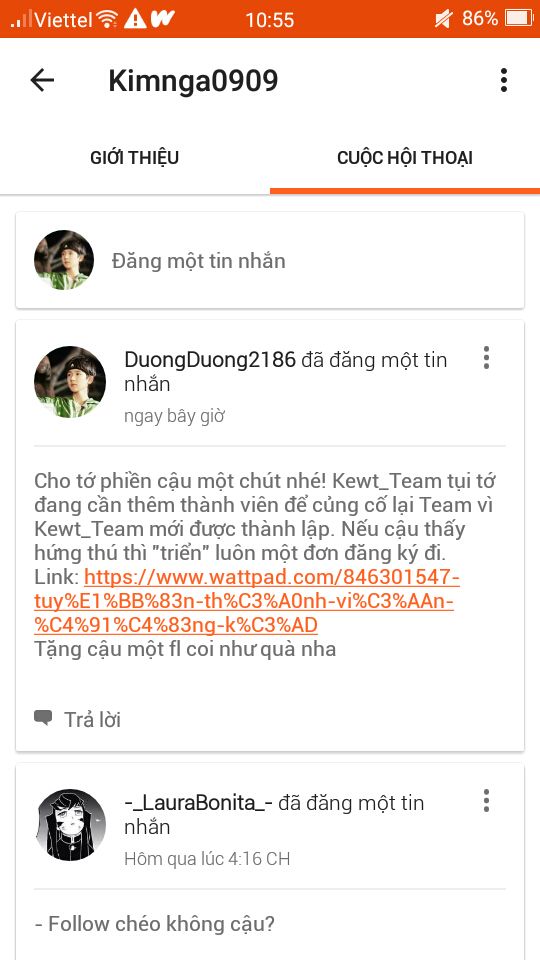Open options menu on -_LauraBonita_-'s message
The width and height of the screenshot is (540, 960).
click(486, 800)
